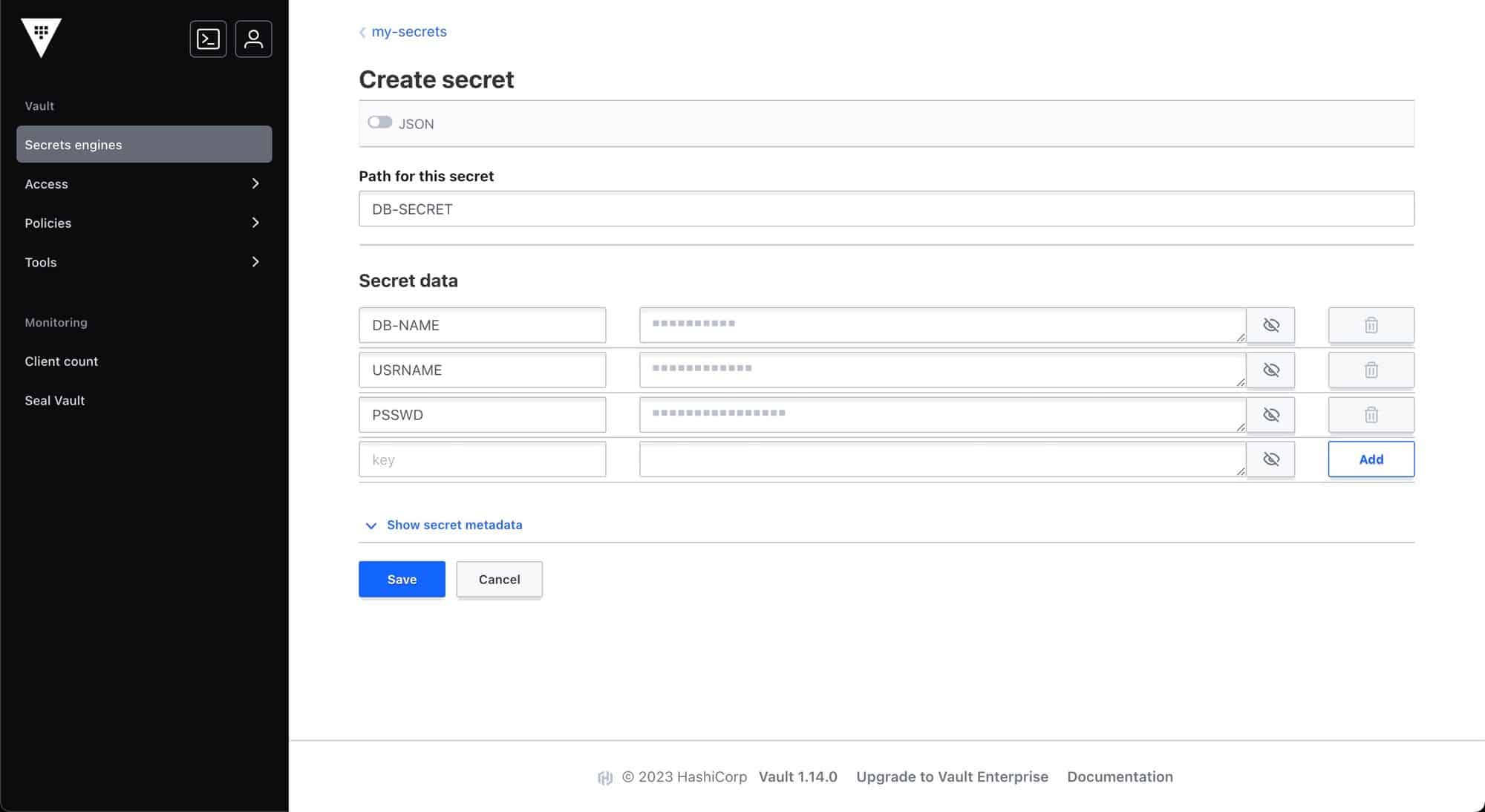1485x812 pixels.
Task: Click the Save button
Action: tap(402, 579)
